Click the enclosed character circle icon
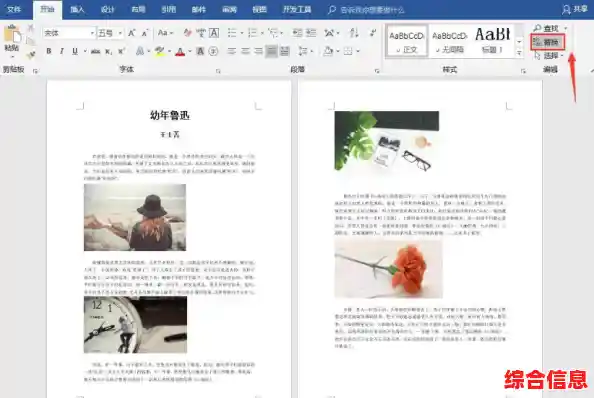Viewport: 594px width, 398px height. coord(214,51)
